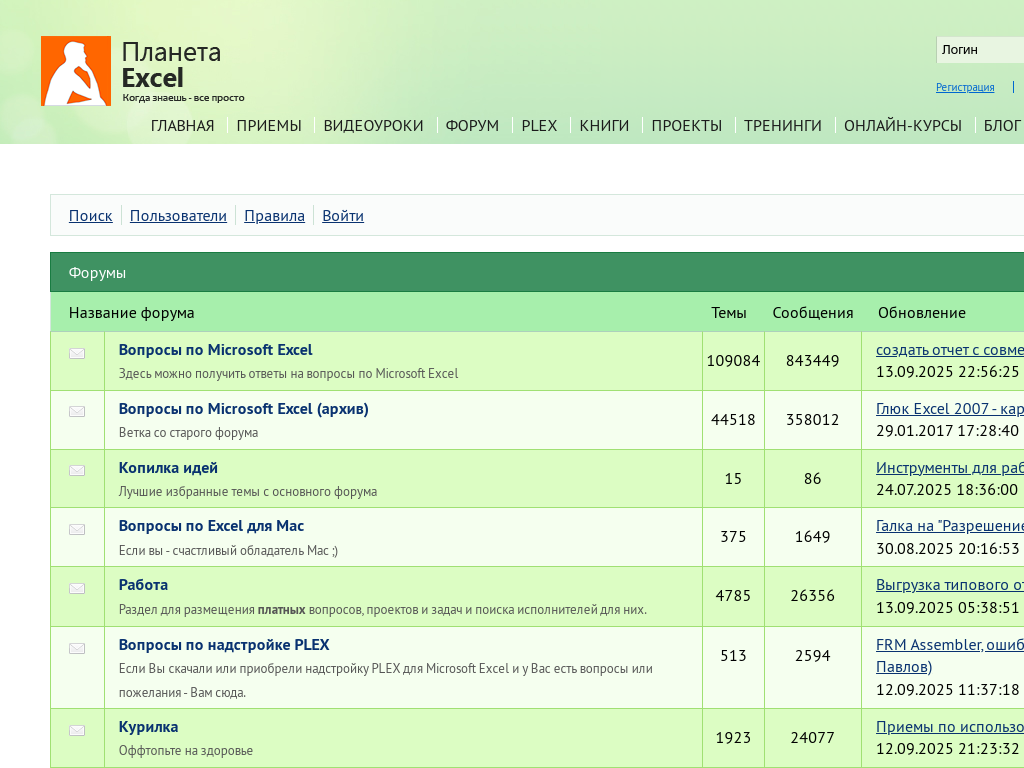
Task: Open the Пользователи link
Action: [178, 216]
